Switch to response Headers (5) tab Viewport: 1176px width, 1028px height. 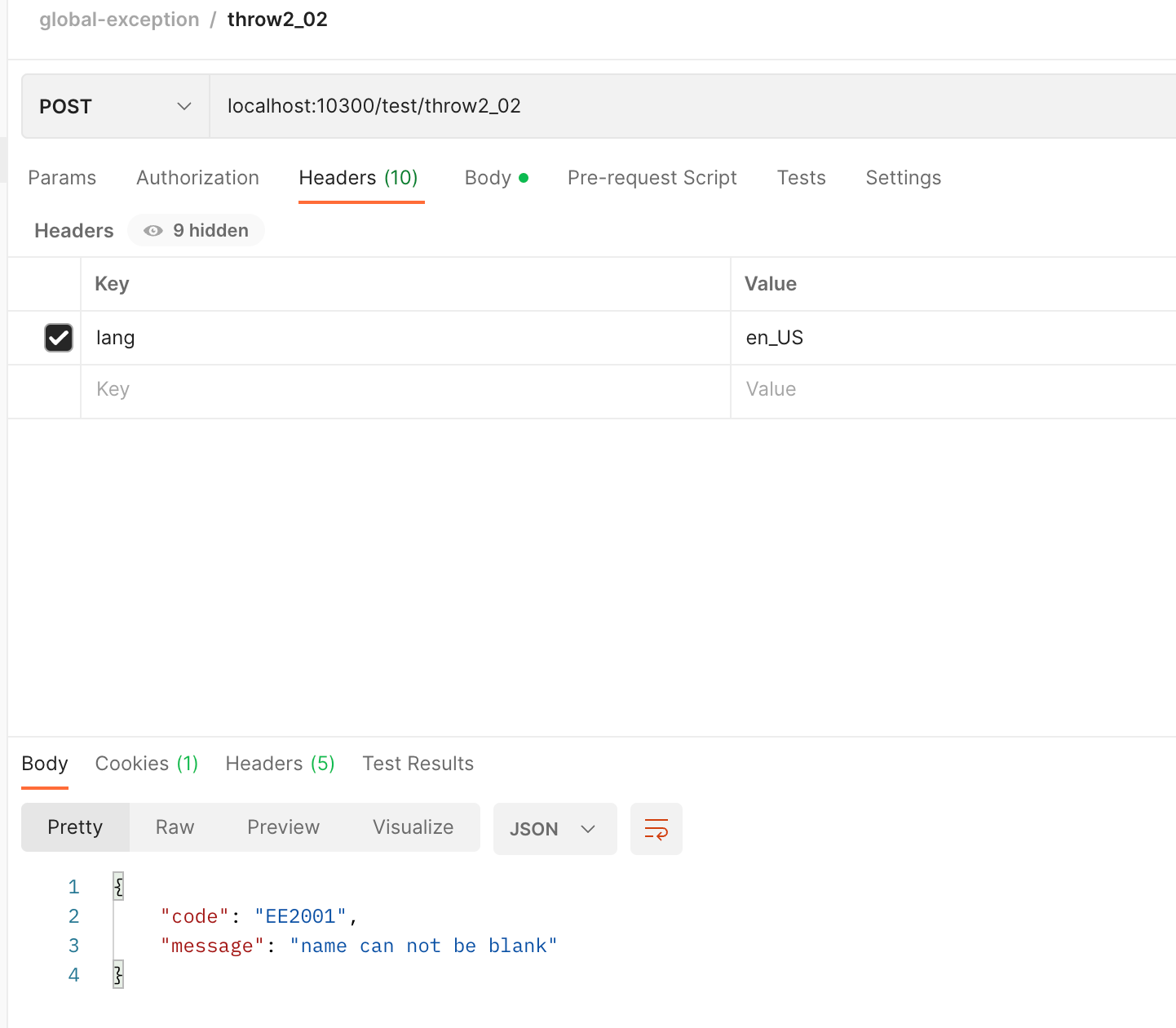pos(280,764)
